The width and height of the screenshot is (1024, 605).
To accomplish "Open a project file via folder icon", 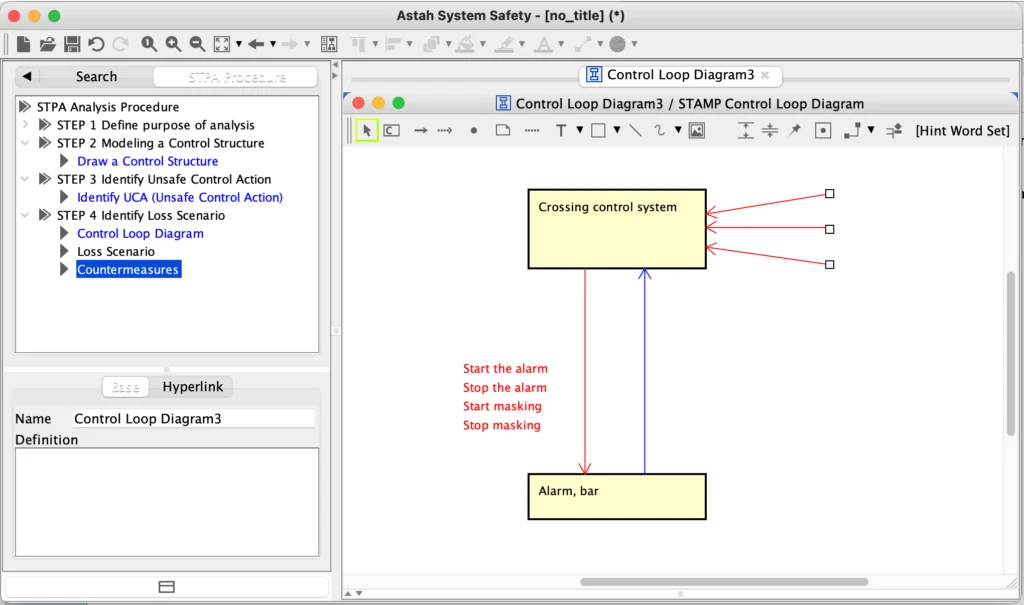I will pyautogui.click(x=48, y=44).
